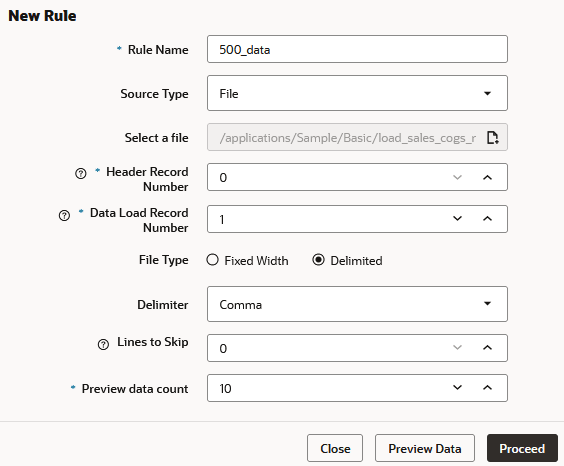
Task: Click the Proceed button
Action: [522, 448]
